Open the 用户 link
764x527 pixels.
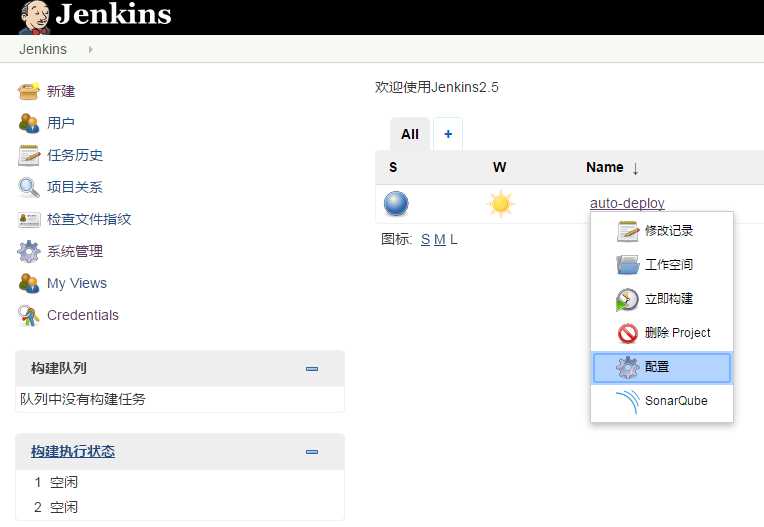click(61, 123)
